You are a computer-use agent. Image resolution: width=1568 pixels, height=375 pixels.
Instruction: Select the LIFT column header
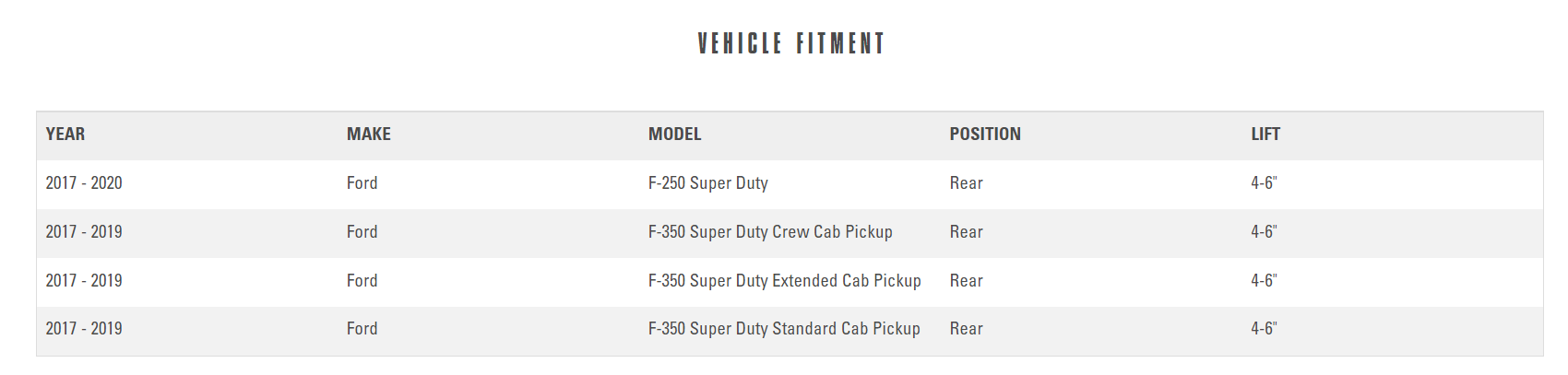point(1265,135)
